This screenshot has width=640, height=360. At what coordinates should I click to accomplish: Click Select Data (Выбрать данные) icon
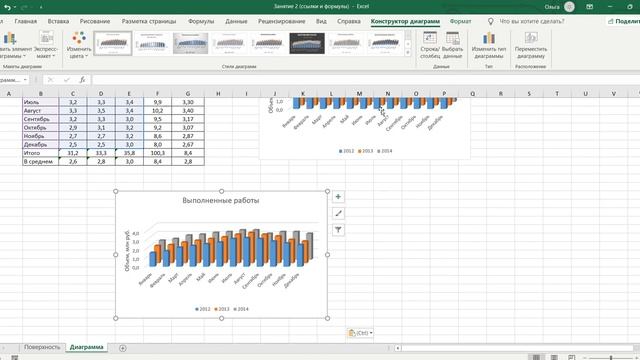[x=453, y=45]
